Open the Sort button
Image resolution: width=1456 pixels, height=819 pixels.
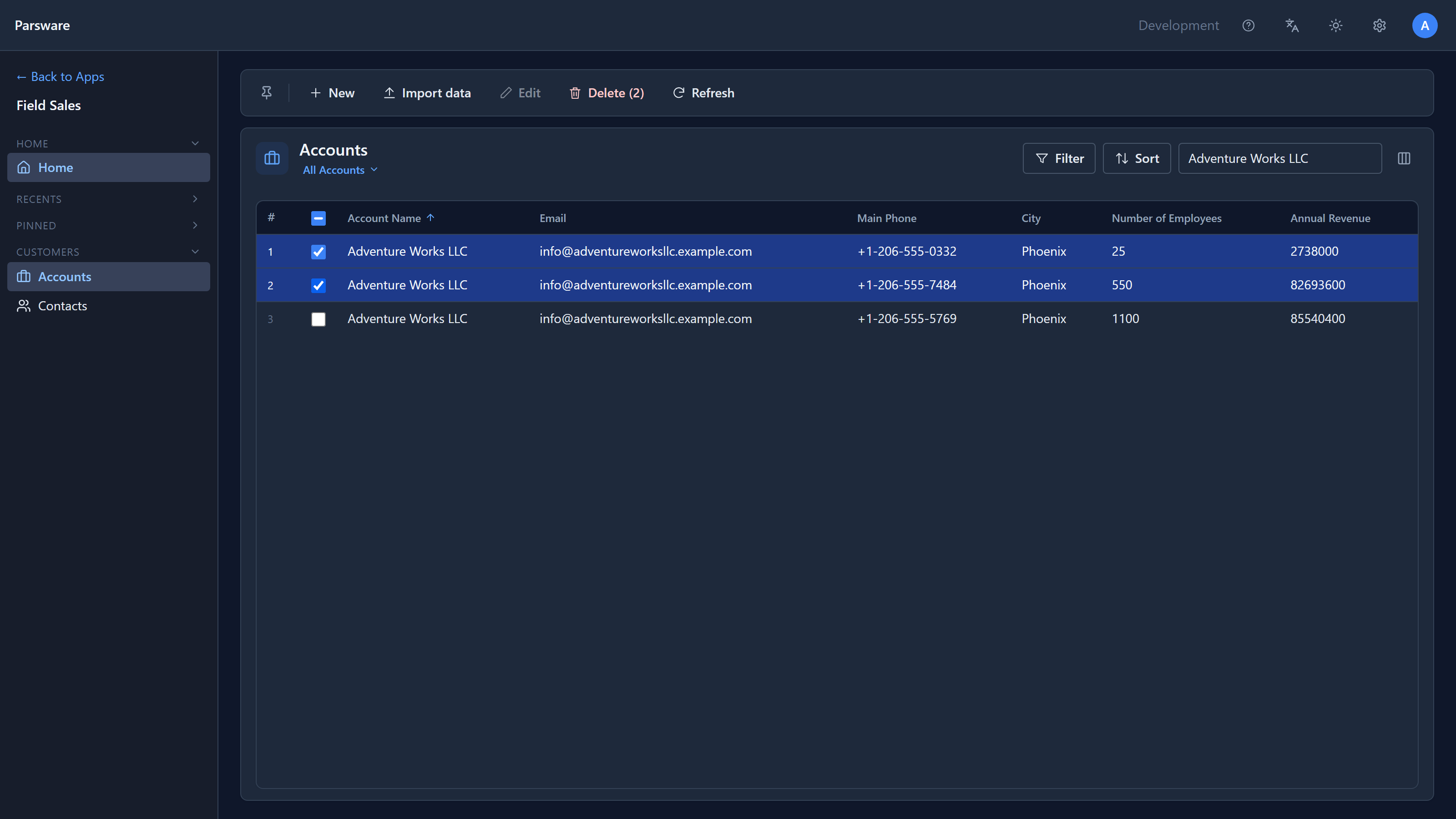tap(1137, 158)
